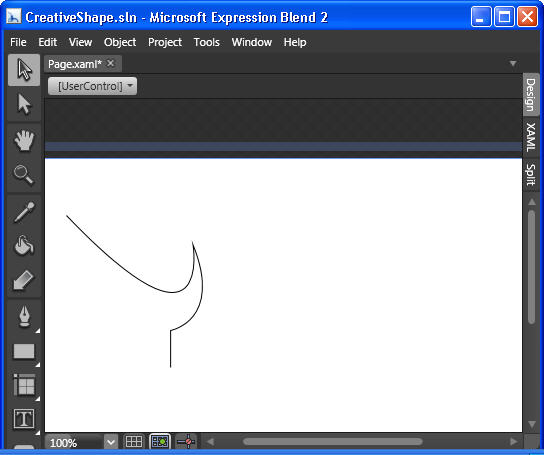Select the Pan hand tool
Viewport: 544px width, 455px height.
tap(24, 140)
